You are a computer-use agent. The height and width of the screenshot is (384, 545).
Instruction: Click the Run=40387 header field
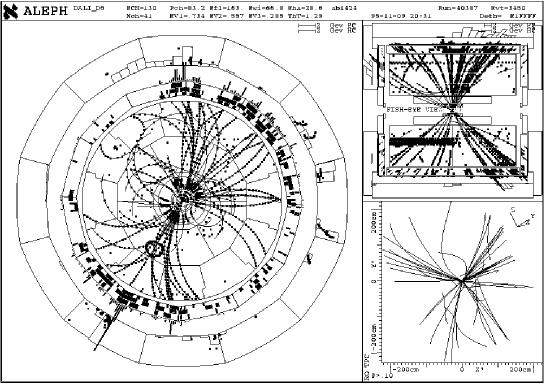[458, 8]
